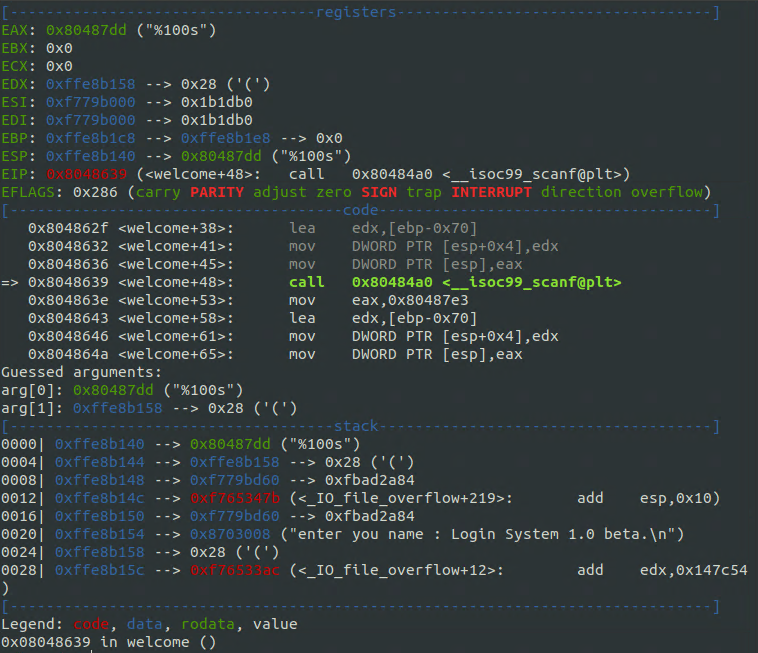Viewport: 758px width, 653px height.
Task: Click the EDI register label
Action: pyautogui.click(x=14, y=120)
